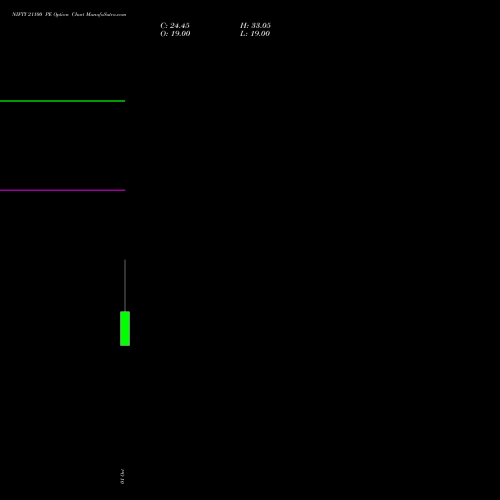Click the green horizontal indicator line

click(62, 101)
